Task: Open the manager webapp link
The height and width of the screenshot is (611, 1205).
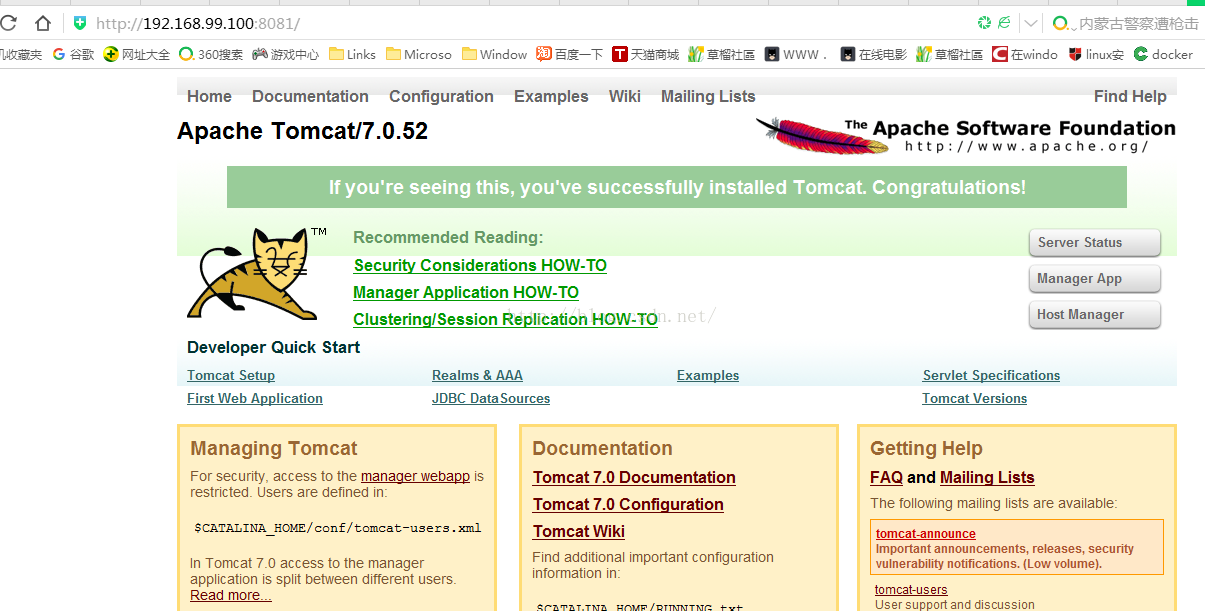Action: [x=415, y=476]
